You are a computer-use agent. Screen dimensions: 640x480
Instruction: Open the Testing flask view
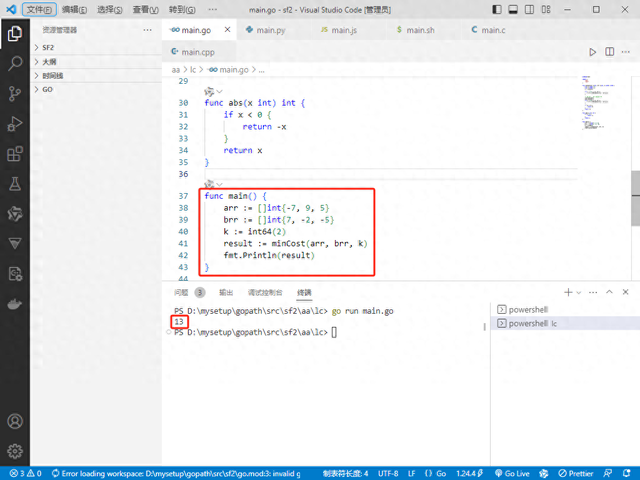click(15, 184)
